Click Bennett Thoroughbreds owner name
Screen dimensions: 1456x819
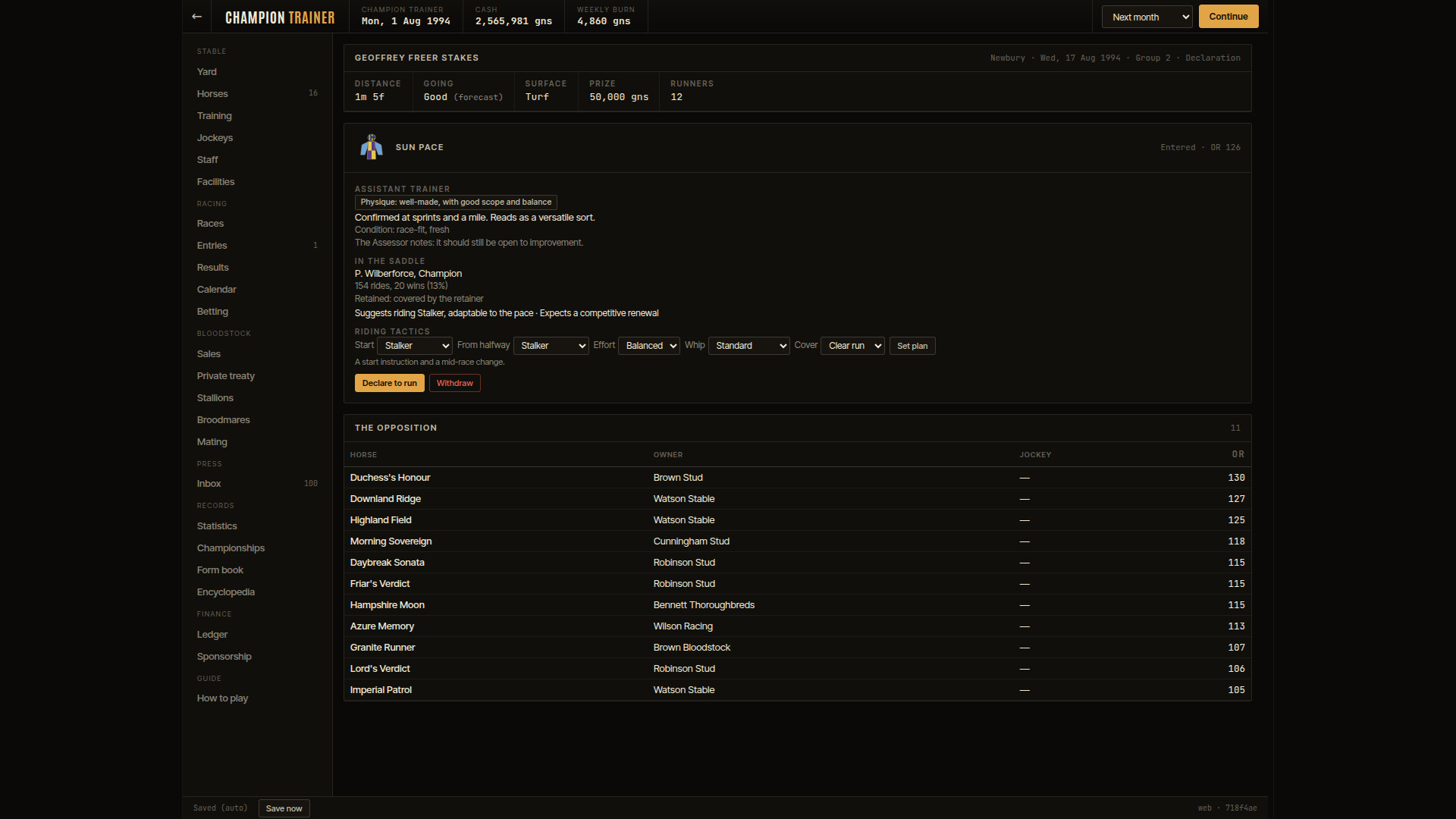pos(704,605)
